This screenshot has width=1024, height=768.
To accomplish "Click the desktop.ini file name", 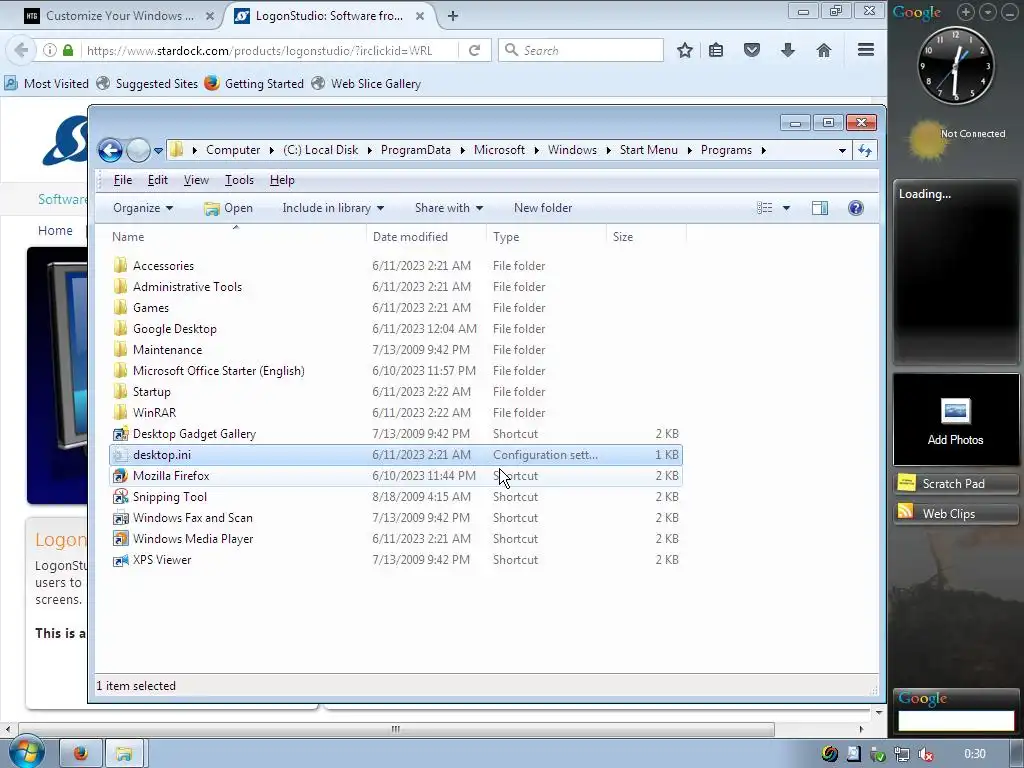I will coord(162,455).
